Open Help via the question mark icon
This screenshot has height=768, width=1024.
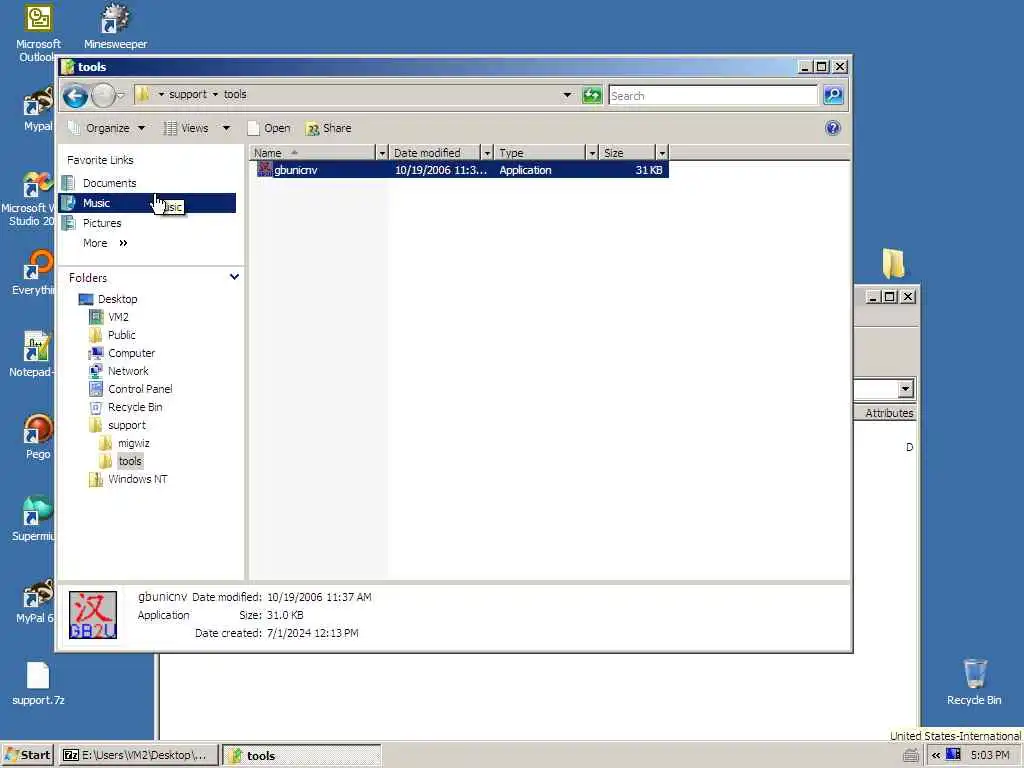click(x=833, y=128)
